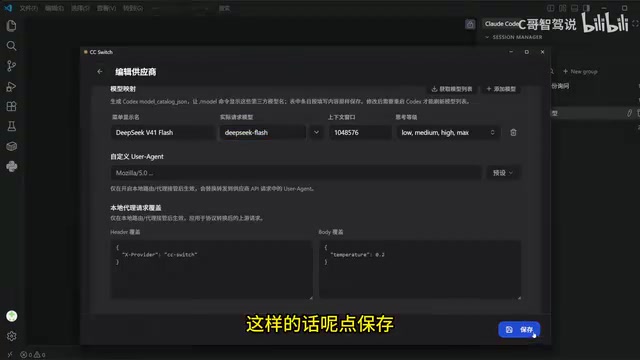The height and width of the screenshot is (360, 640).
Task: Open the cube icon view in VS Code sidebar
Action: pos(11,146)
